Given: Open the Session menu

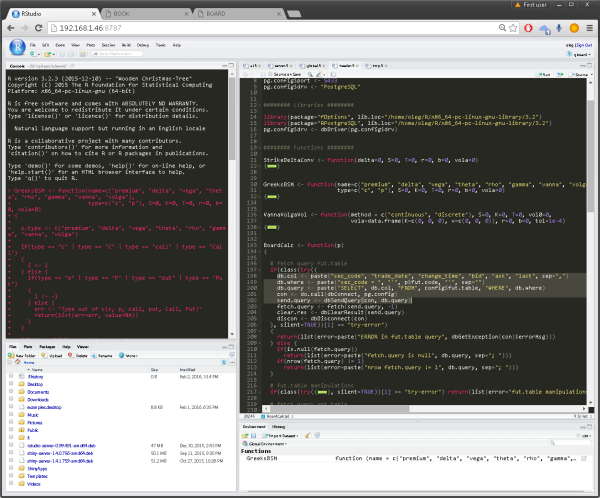Looking at the screenshot, I should pyautogui.click(x=109, y=45).
